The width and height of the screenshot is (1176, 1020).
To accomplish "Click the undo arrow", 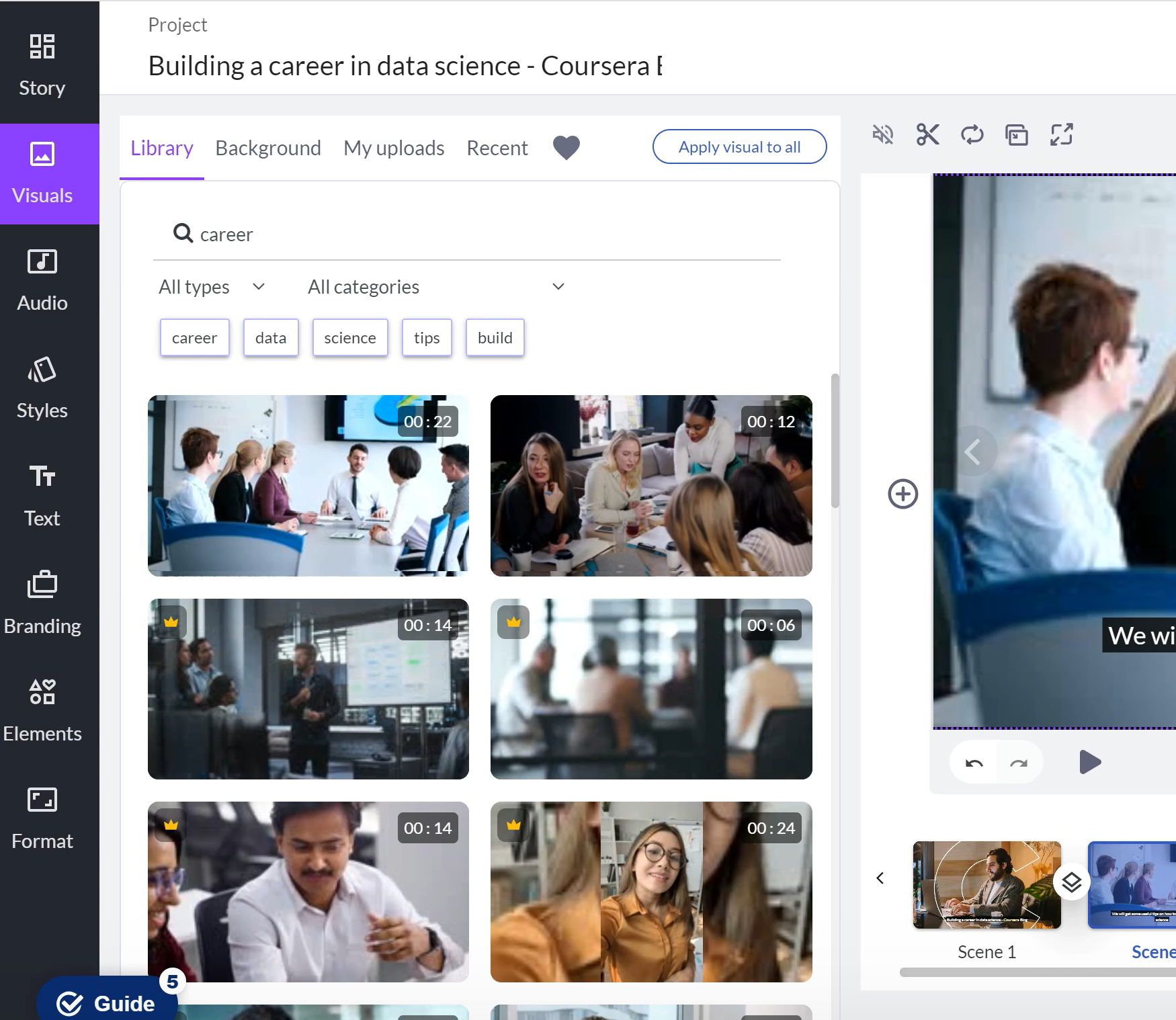I will pyautogui.click(x=974, y=763).
